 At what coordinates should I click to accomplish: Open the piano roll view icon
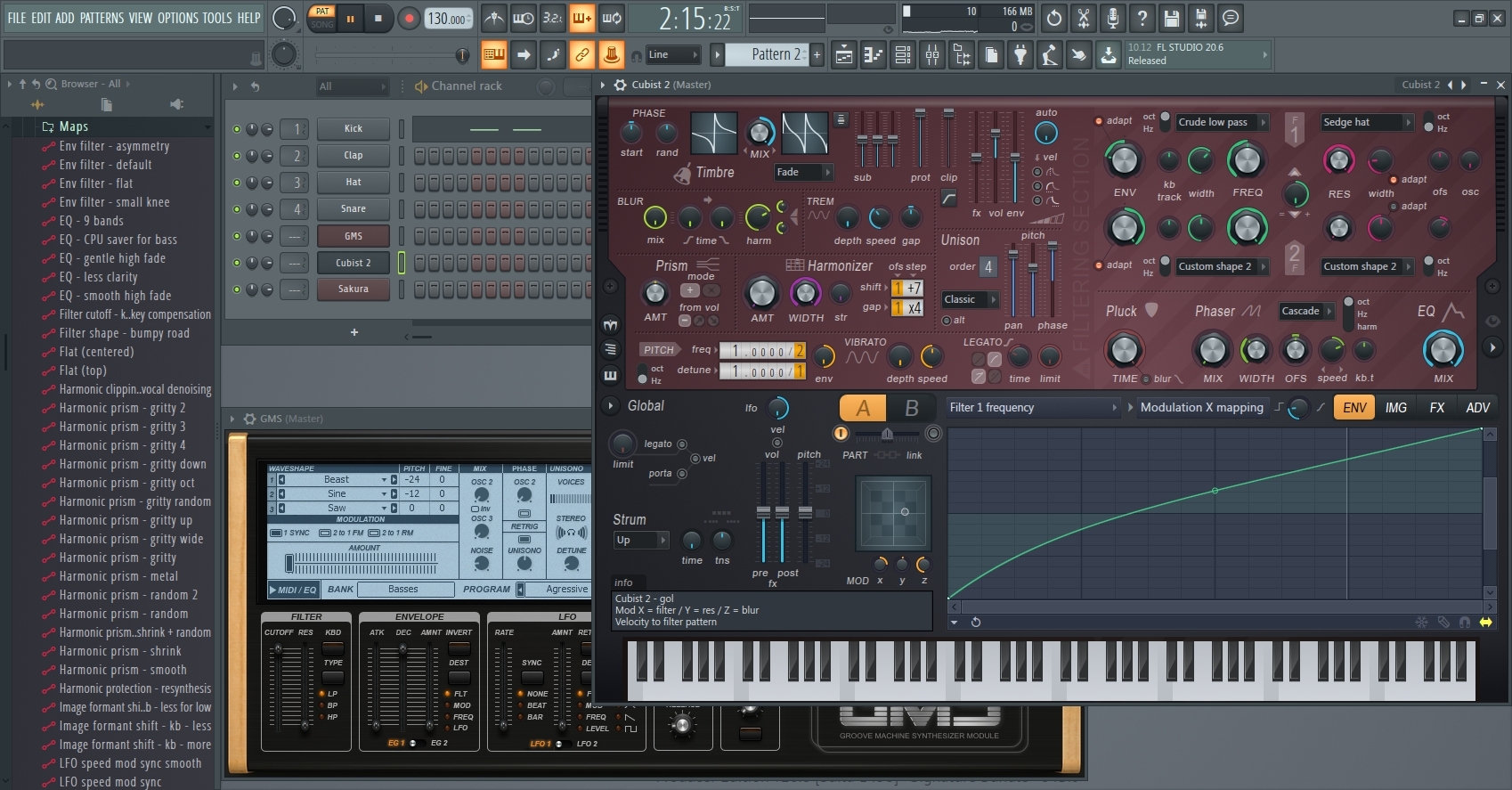click(x=874, y=54)
